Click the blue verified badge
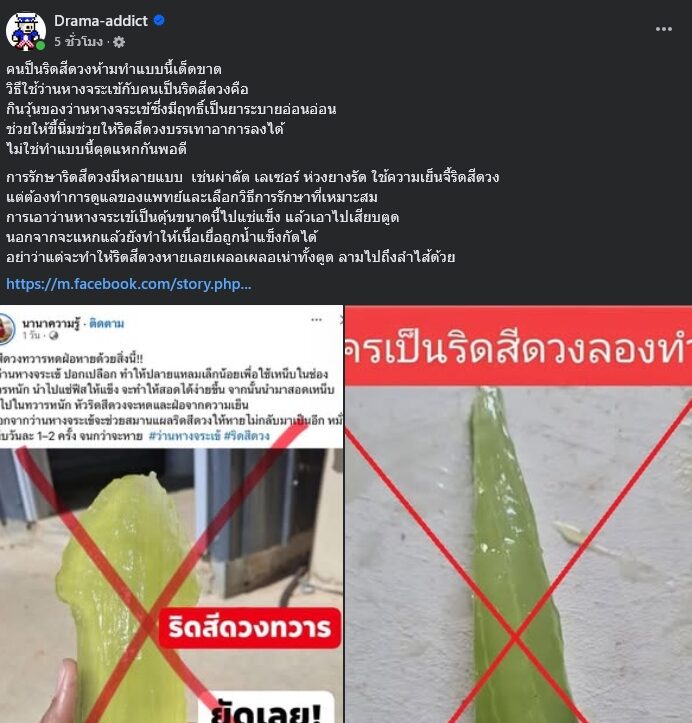 point(159,21)
